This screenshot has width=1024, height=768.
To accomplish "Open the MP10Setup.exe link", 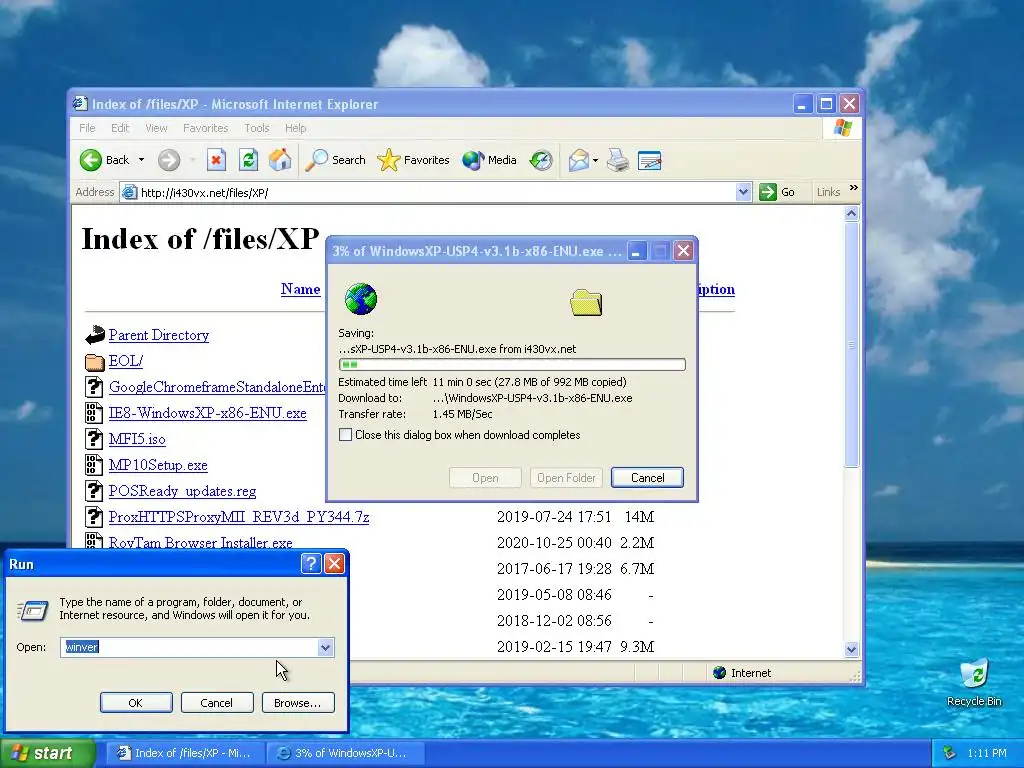I will tap(158, 466).
